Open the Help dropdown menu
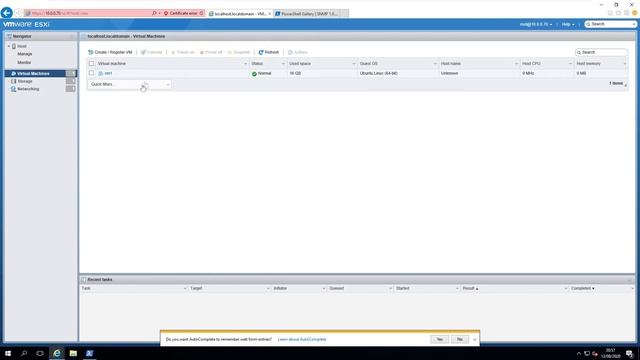Viewport: 640px width, 360px height. pyautogui.click(x=568, y=24)
